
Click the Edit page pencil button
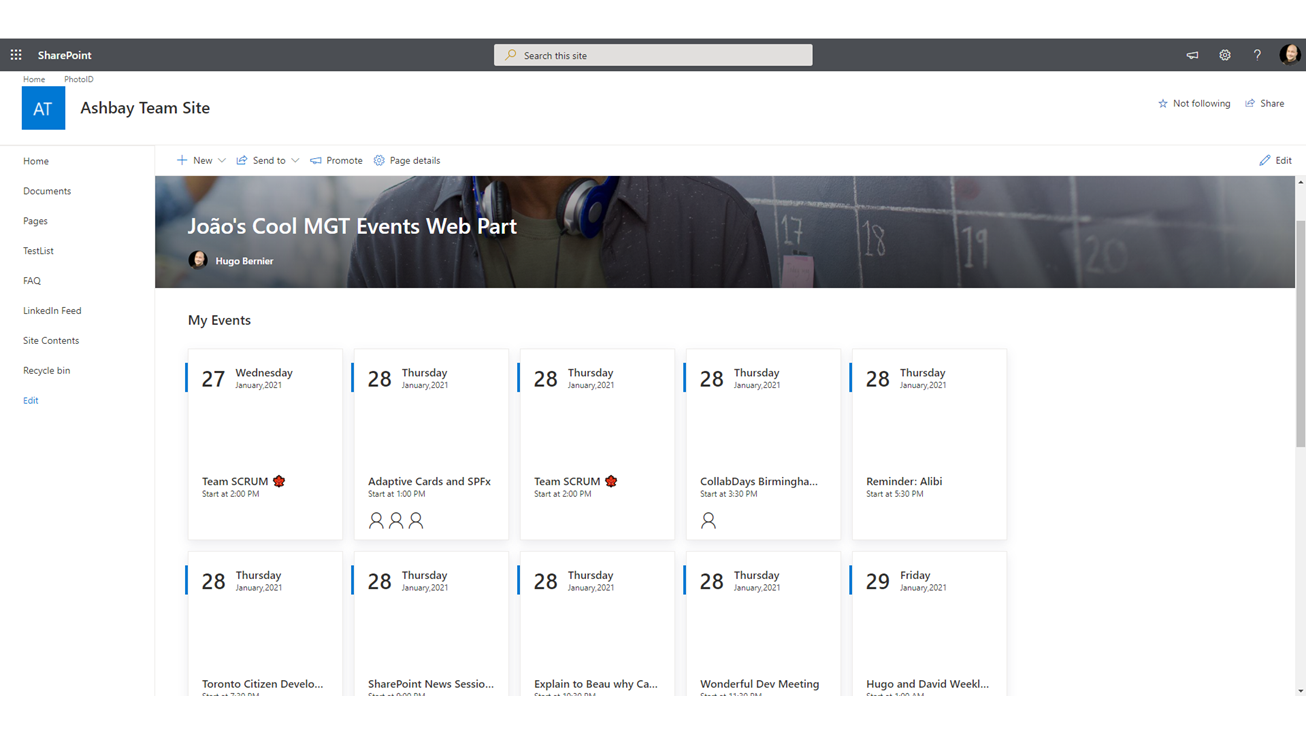pyautogui.click(x=1275, y=160)
